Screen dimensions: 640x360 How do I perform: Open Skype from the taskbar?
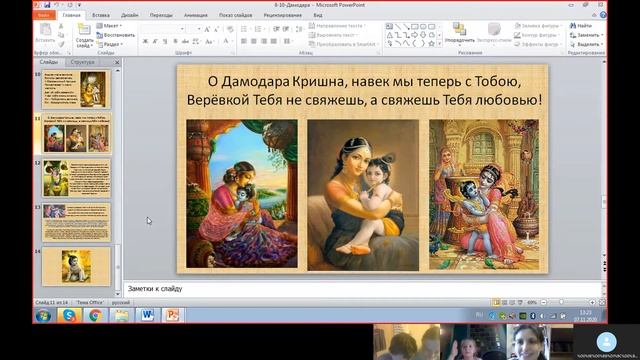69,316
